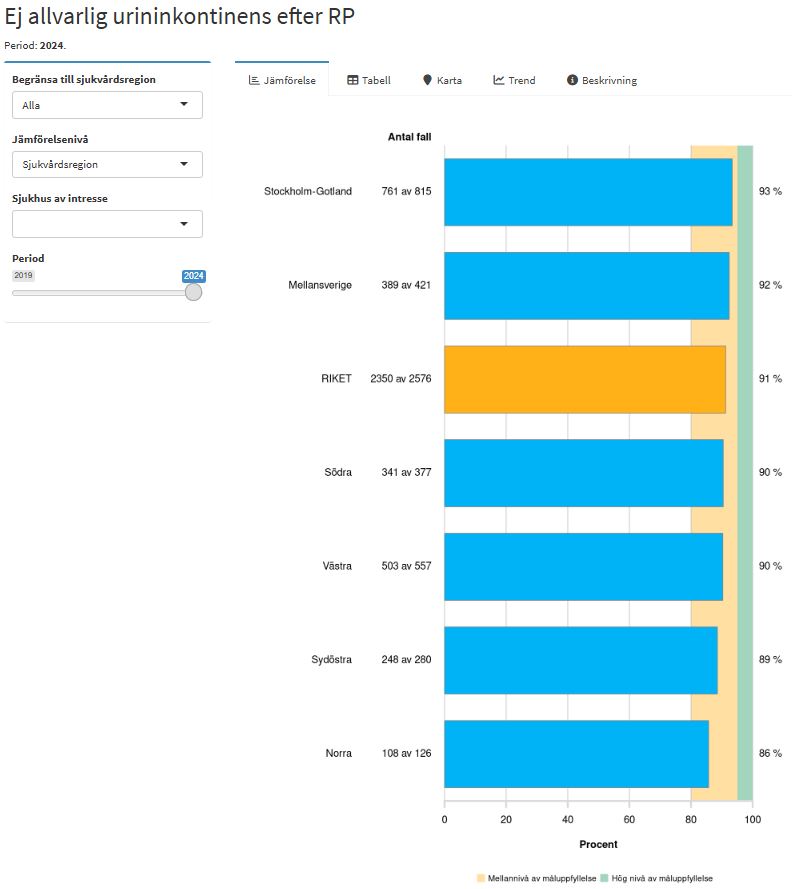Click the map pin icon beside Karta
Screen dimensions: 792x889
427,80
